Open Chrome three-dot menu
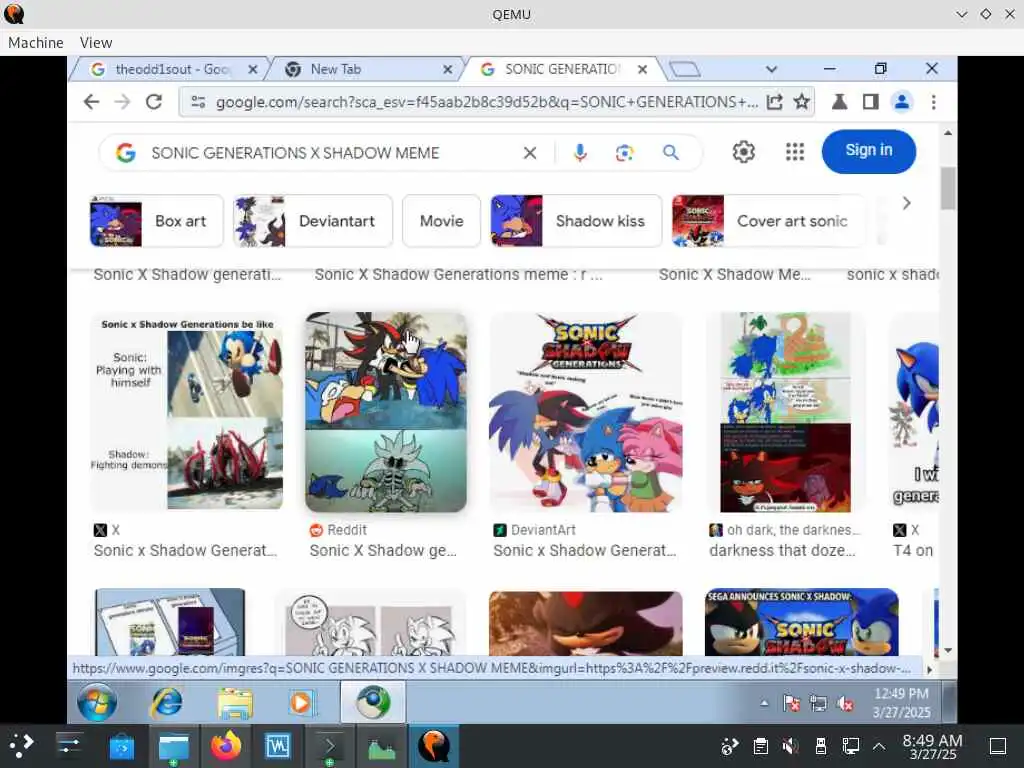This screenshot has height=768, width=1024. pyautogui.click(x=933, y=102)
